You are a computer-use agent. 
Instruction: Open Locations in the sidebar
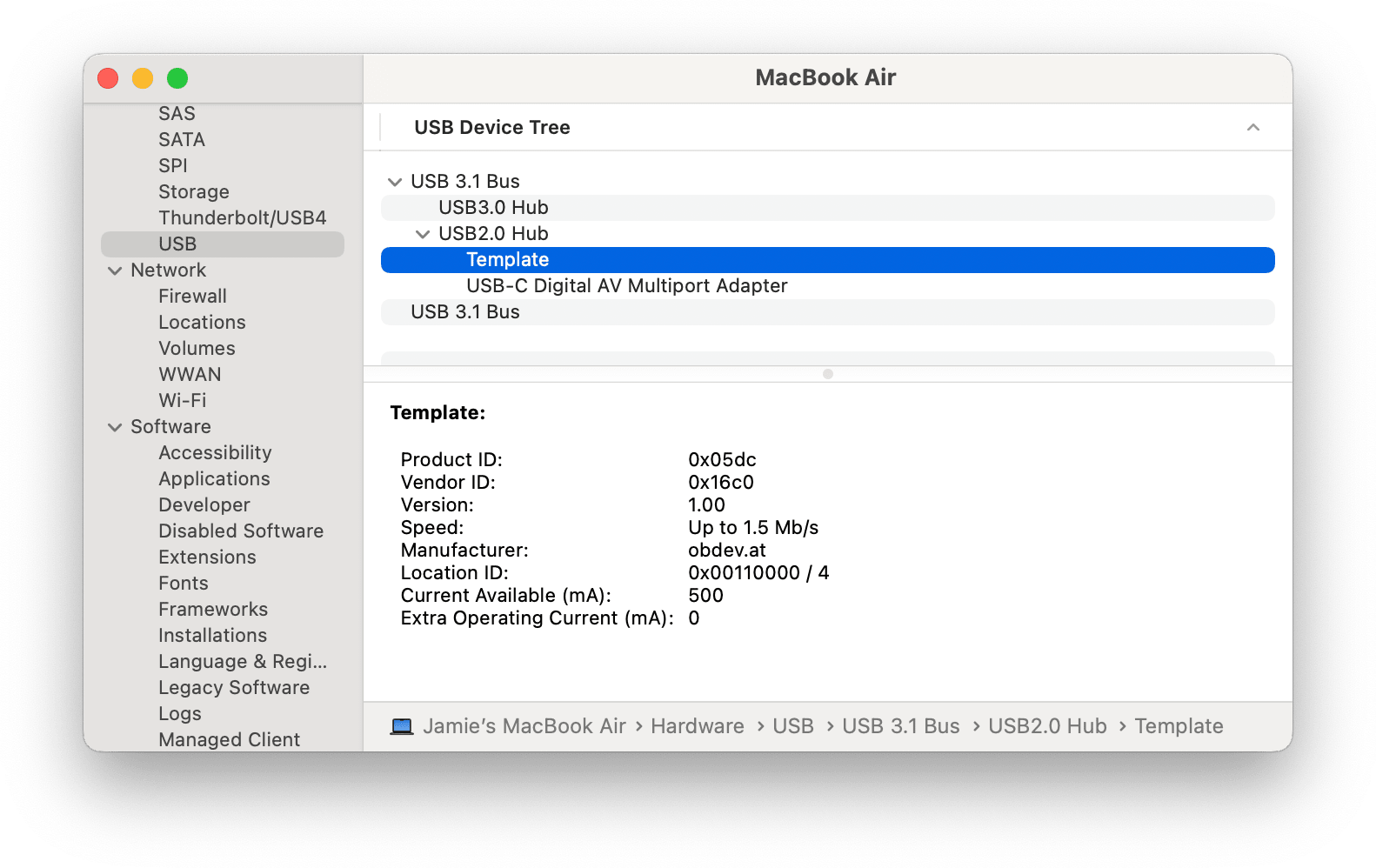(202, 323)
